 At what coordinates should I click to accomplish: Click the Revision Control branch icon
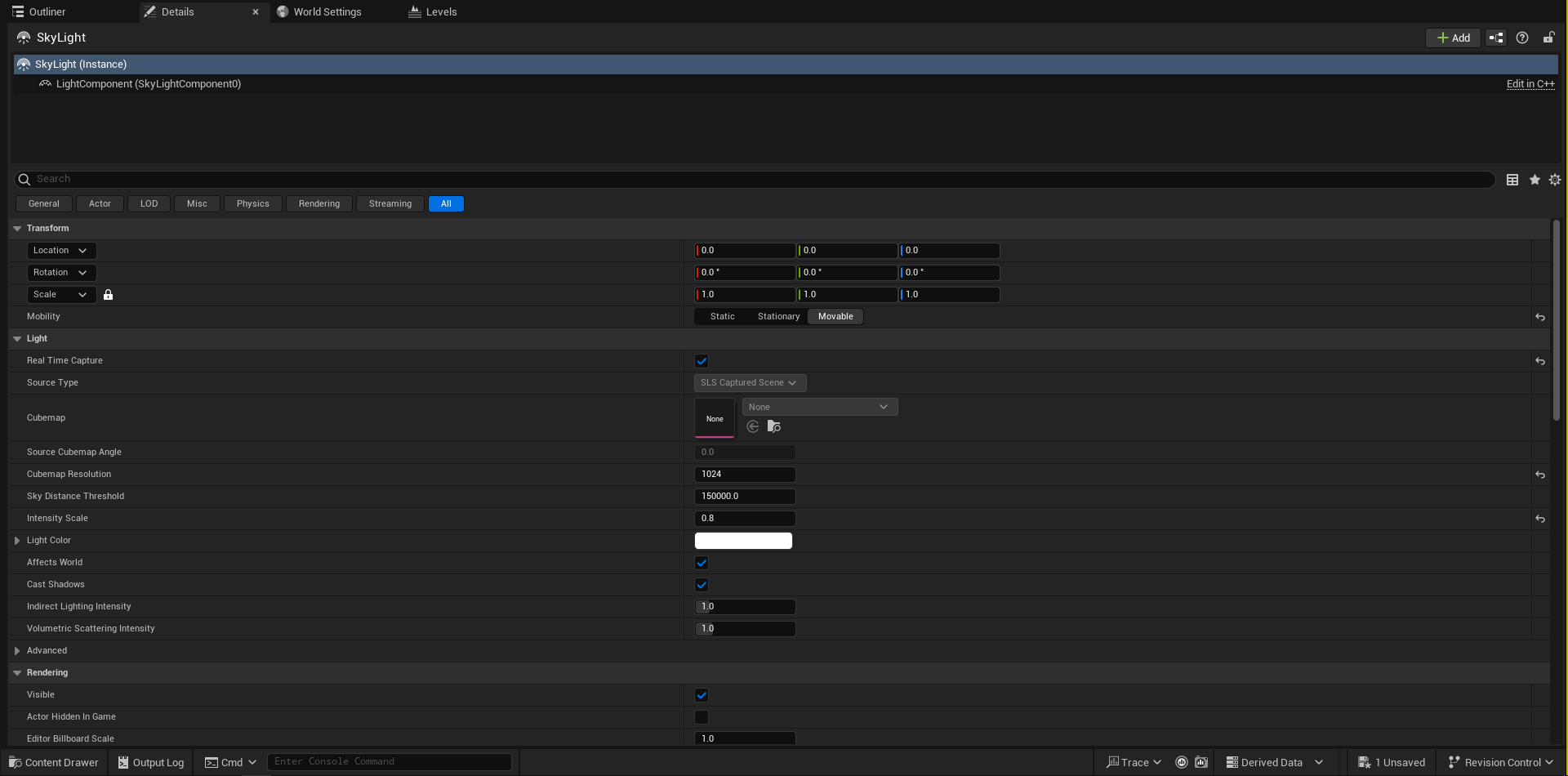[x=1454, y=762]
